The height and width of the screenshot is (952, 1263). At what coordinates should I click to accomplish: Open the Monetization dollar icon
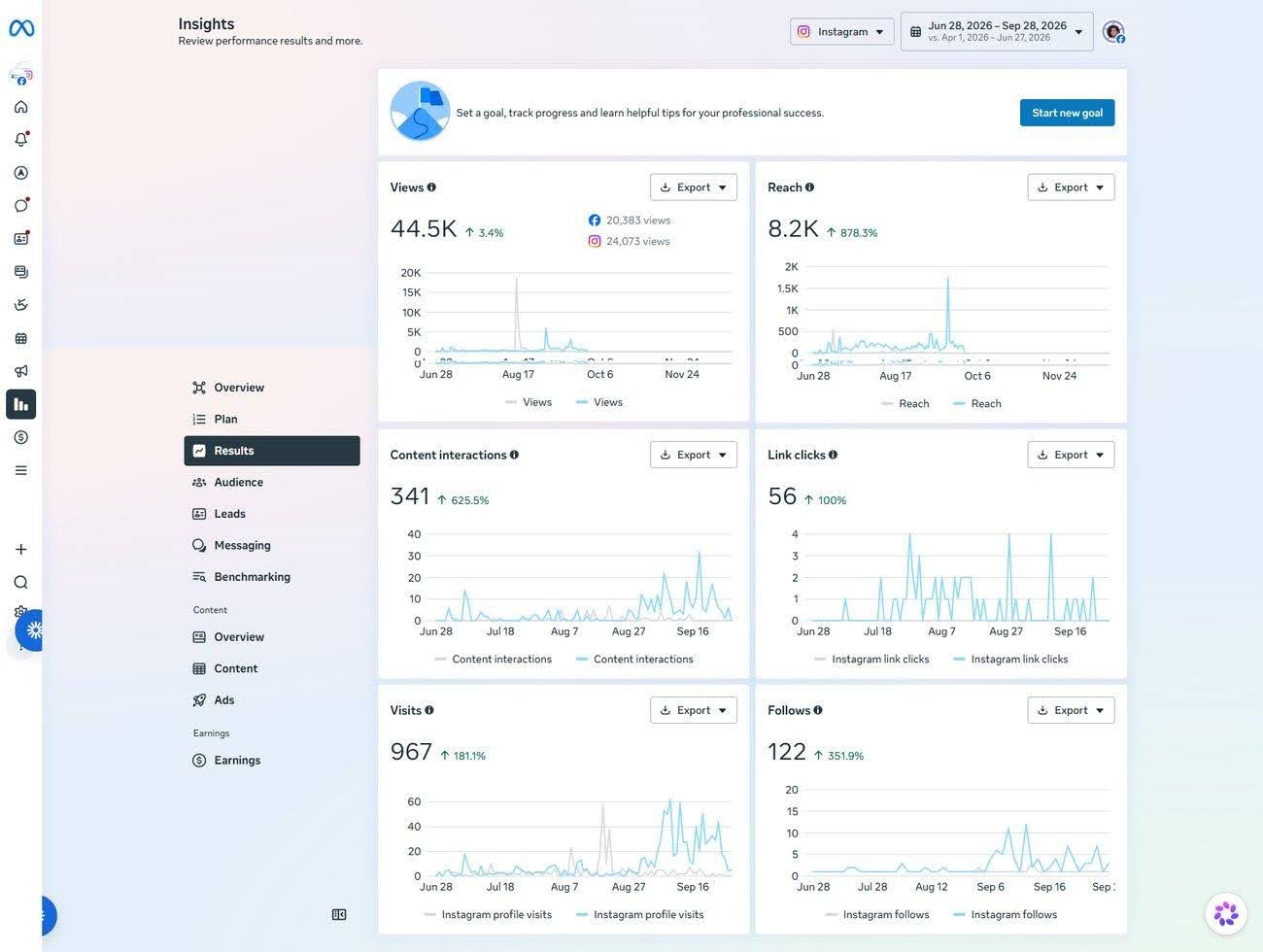21,437
